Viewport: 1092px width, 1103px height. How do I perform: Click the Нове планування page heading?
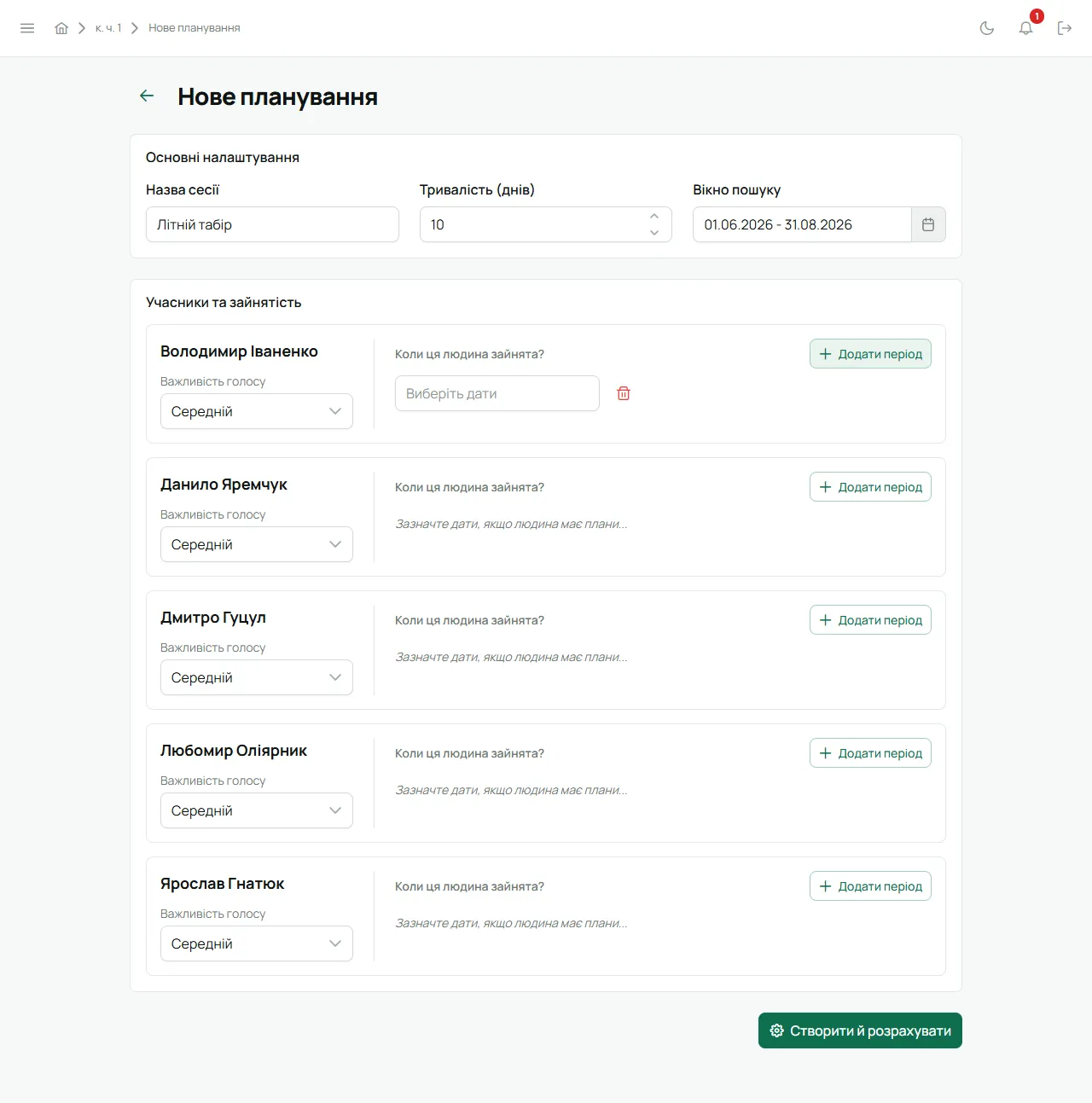point(277,97)
